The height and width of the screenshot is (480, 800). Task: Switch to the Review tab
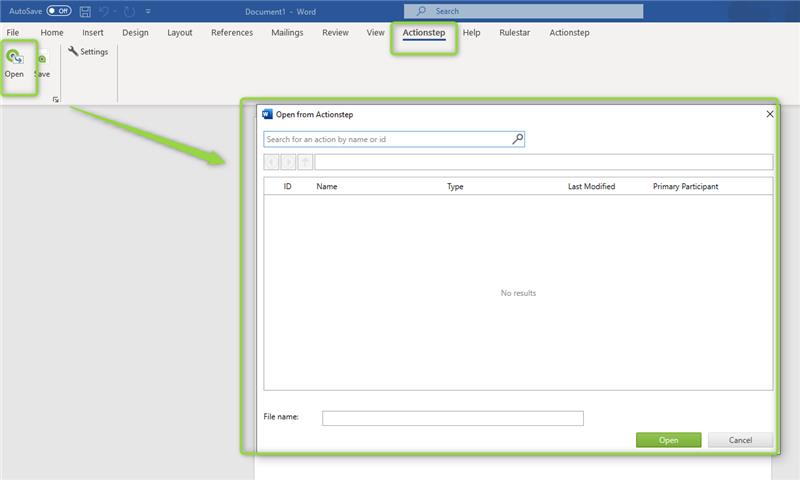point(335,33)
